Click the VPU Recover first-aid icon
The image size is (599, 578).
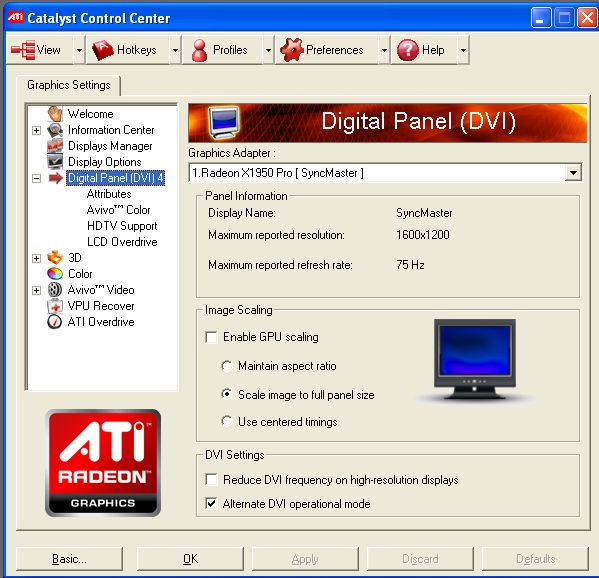click(x=55, y=306)
